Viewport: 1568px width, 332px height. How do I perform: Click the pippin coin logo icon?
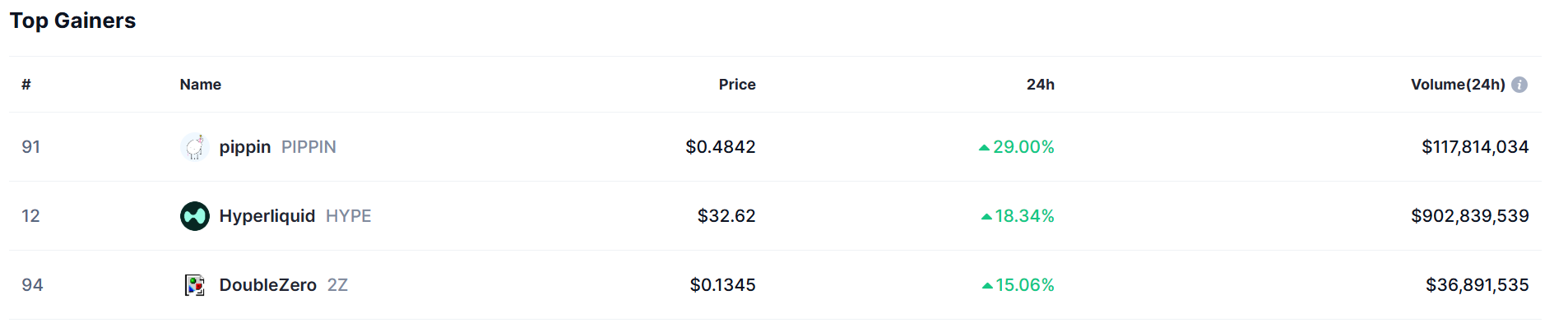195,147
